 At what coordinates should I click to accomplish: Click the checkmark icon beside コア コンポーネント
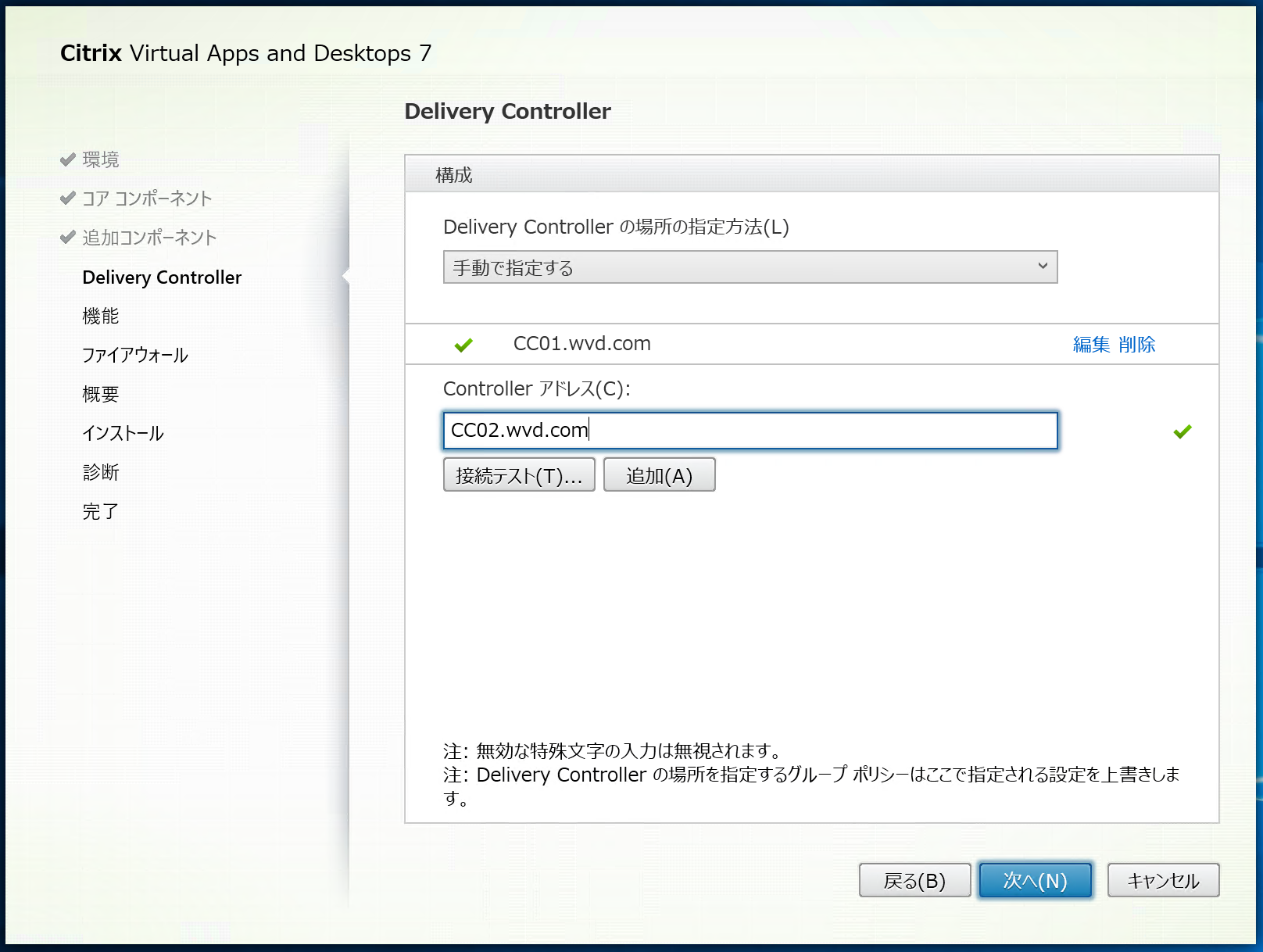click(x=66, y=198)
